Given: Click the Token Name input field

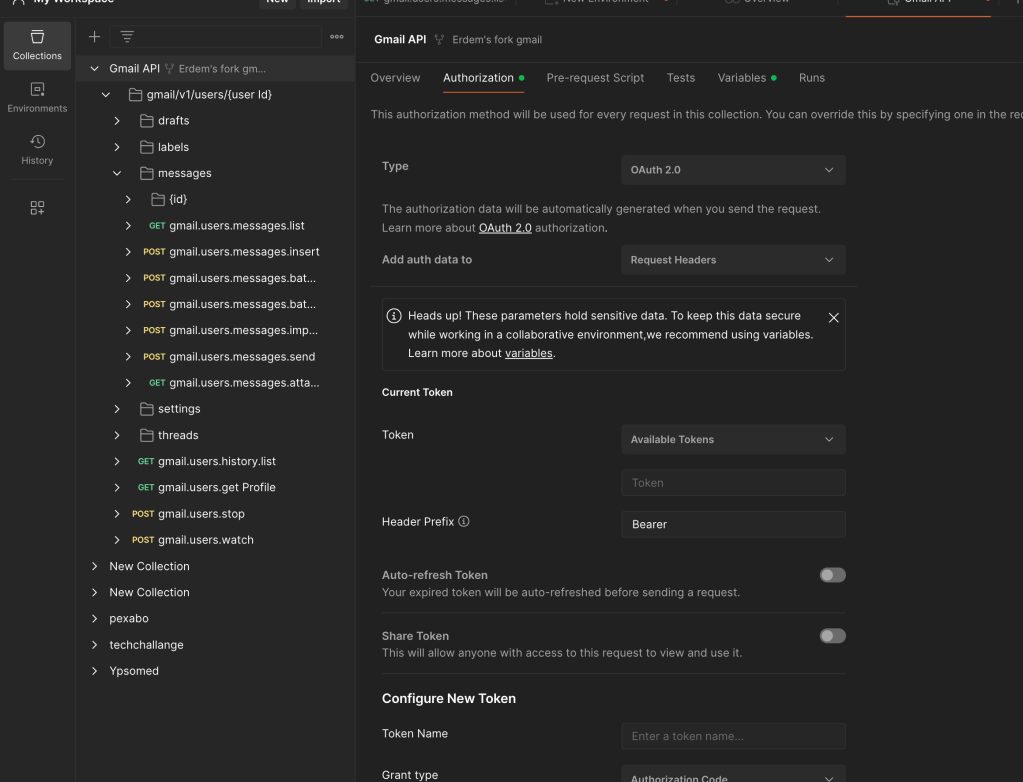Looking at the screenshot, I should [x=733, y=736].
